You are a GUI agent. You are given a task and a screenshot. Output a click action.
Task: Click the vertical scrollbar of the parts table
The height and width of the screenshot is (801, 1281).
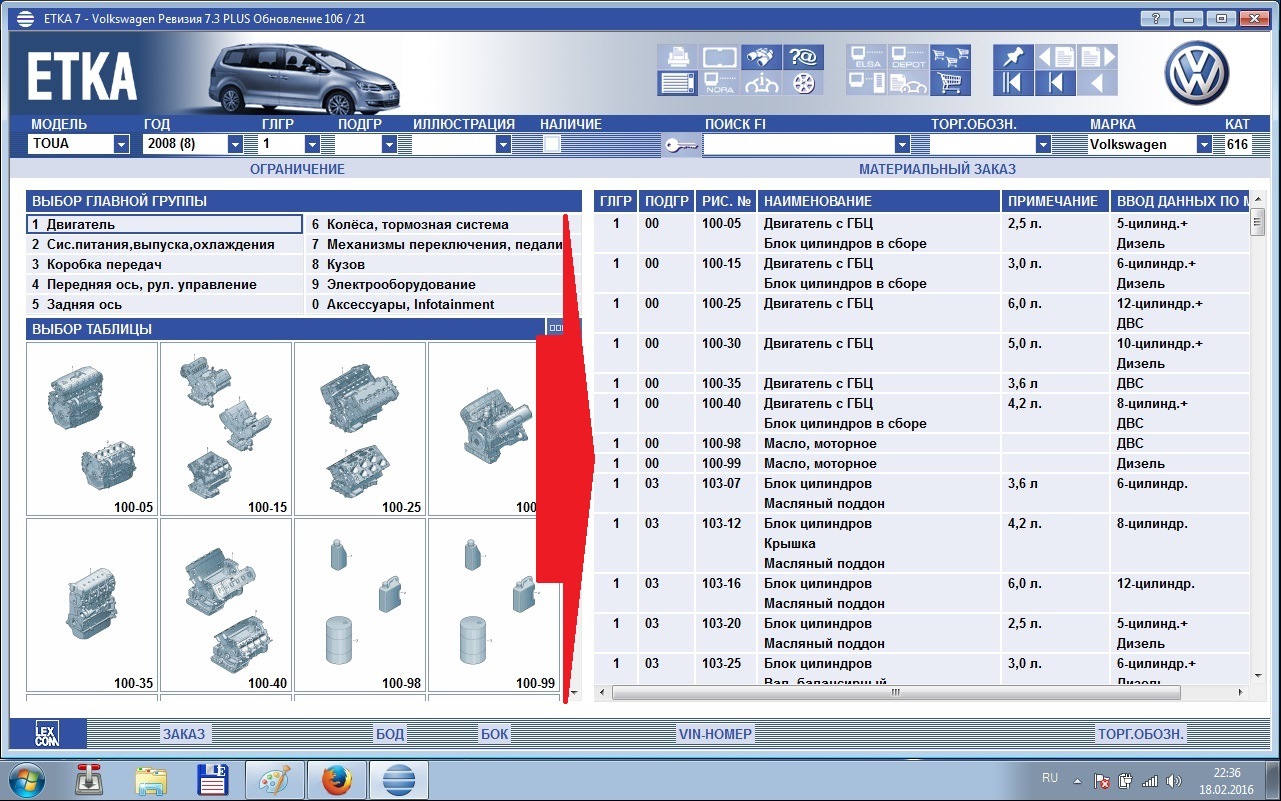tap(1257, 224)
